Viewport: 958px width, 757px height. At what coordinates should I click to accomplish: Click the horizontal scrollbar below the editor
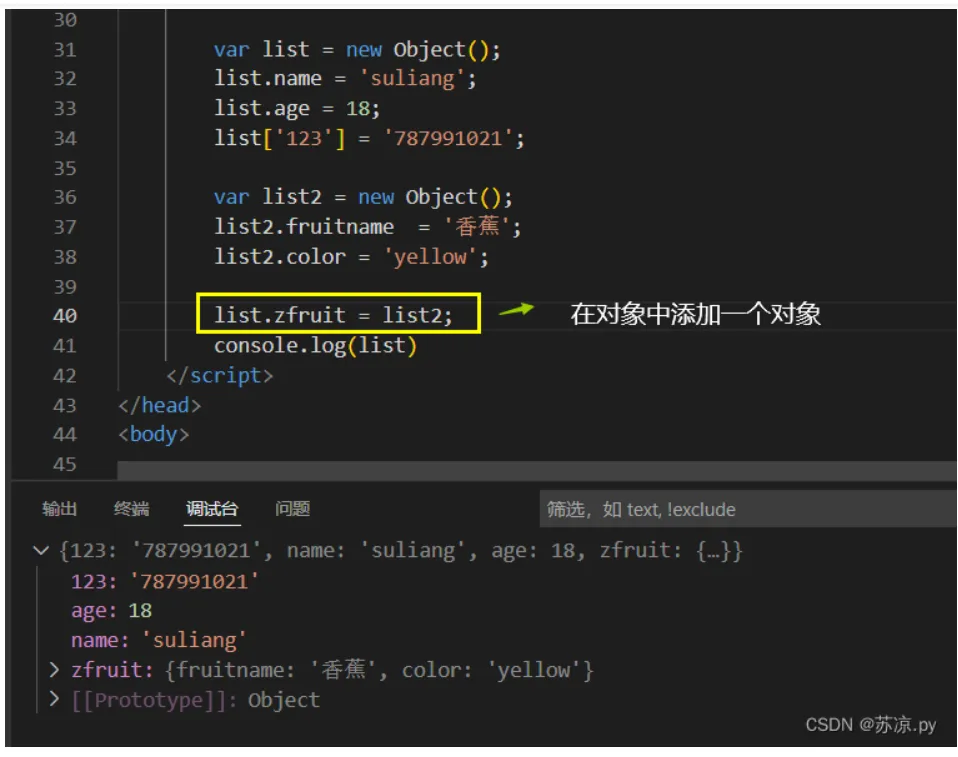coord(536,470)
